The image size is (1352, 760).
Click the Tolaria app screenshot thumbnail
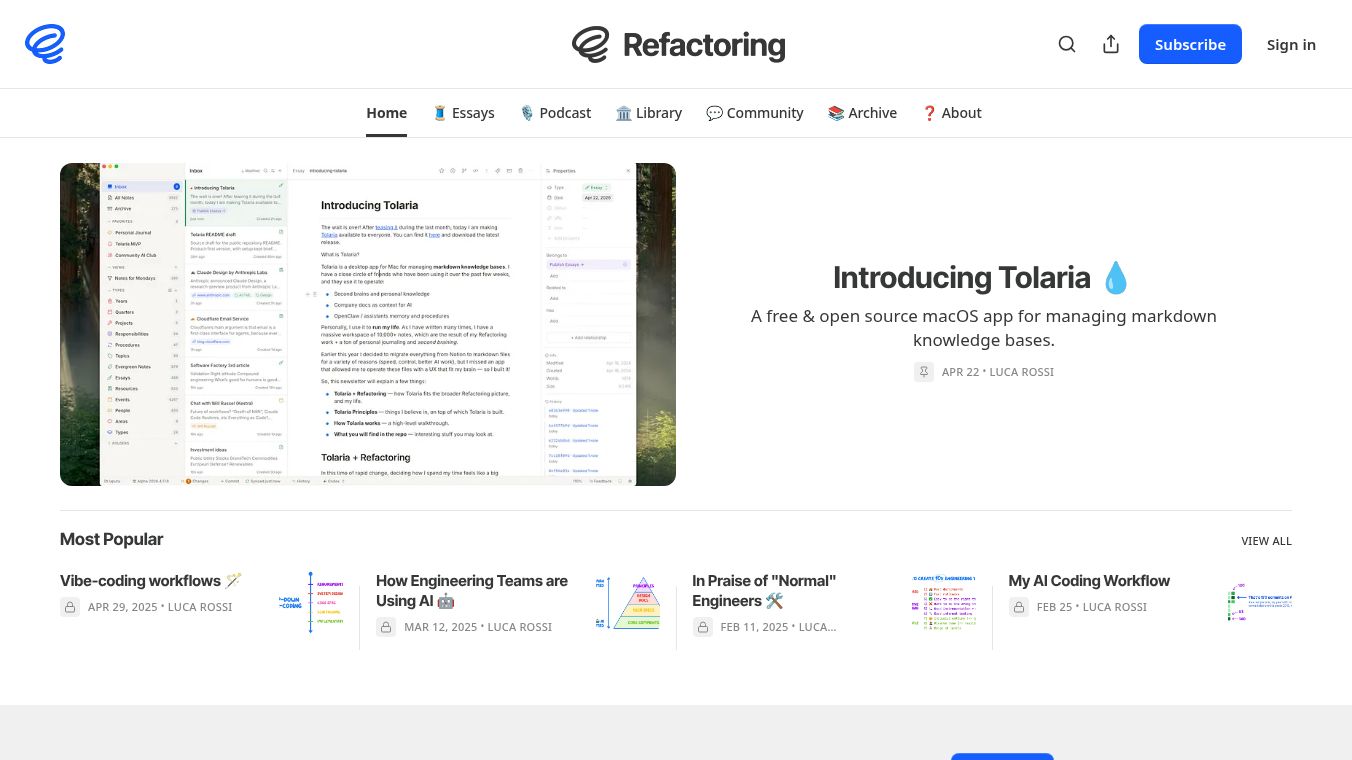pyautogui.click(x=368, y=324)
